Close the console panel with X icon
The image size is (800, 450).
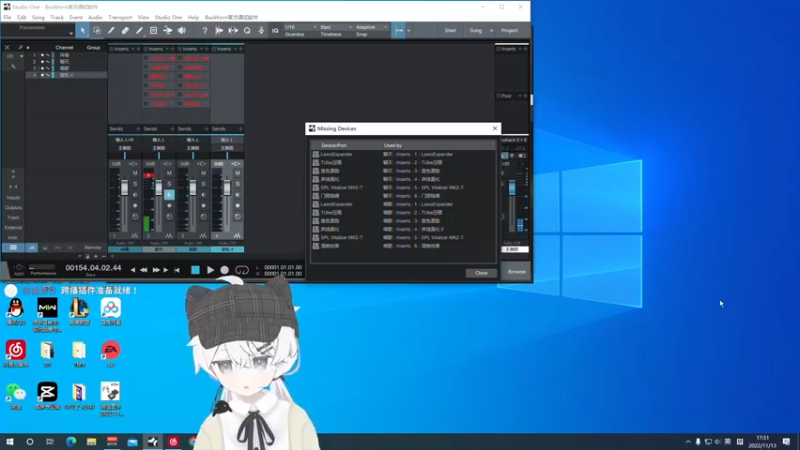[x=7, y=47]
